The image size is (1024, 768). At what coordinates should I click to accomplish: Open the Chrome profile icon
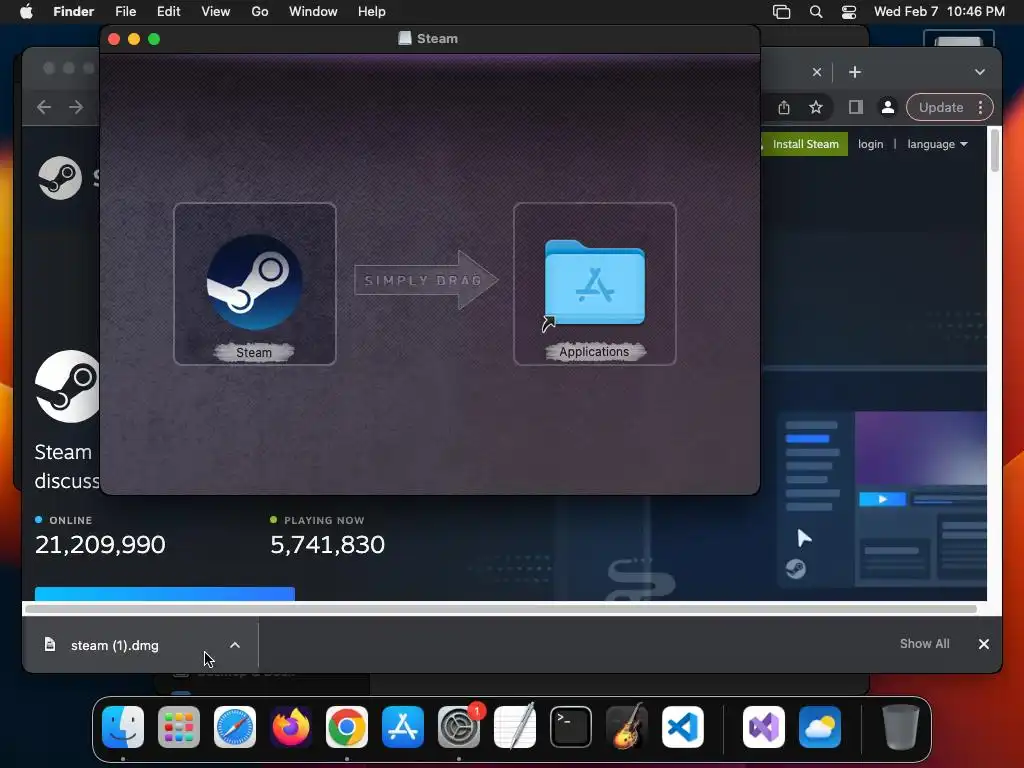tap(888, 107)
